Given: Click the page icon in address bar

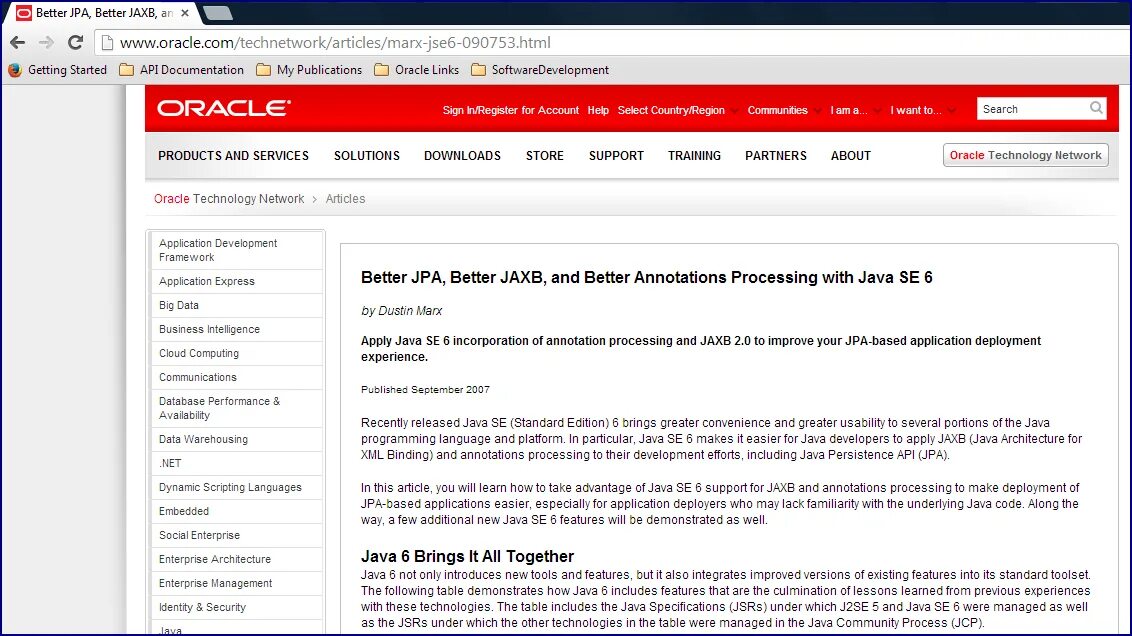Looking at the screenshot, I should pyautogui.click(x=107, y=43).
